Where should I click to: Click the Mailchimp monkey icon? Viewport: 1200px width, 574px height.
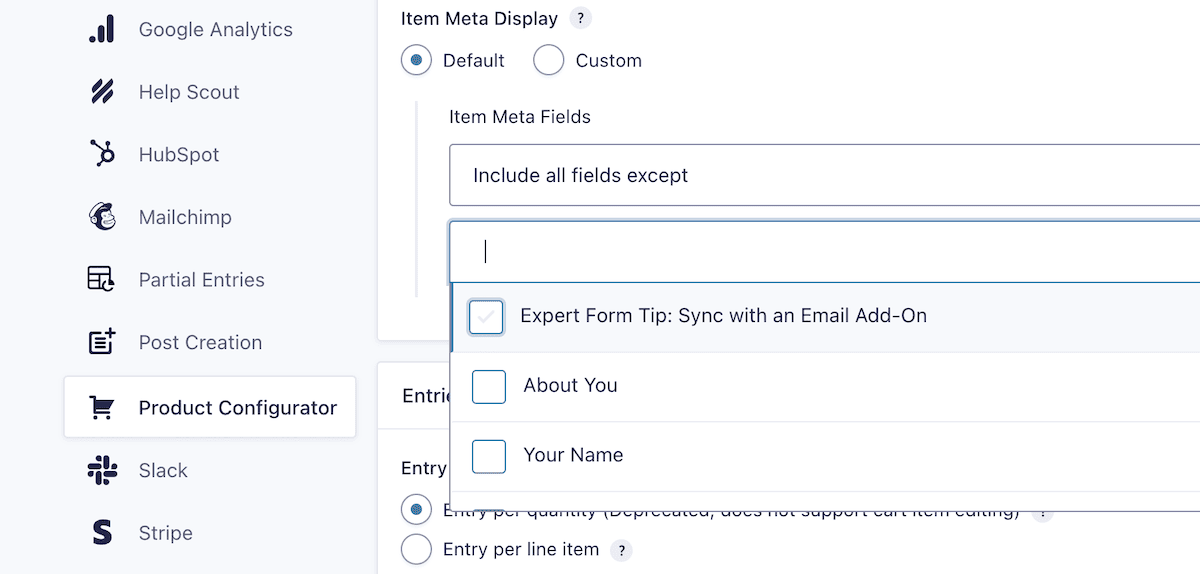click(101, 217)
